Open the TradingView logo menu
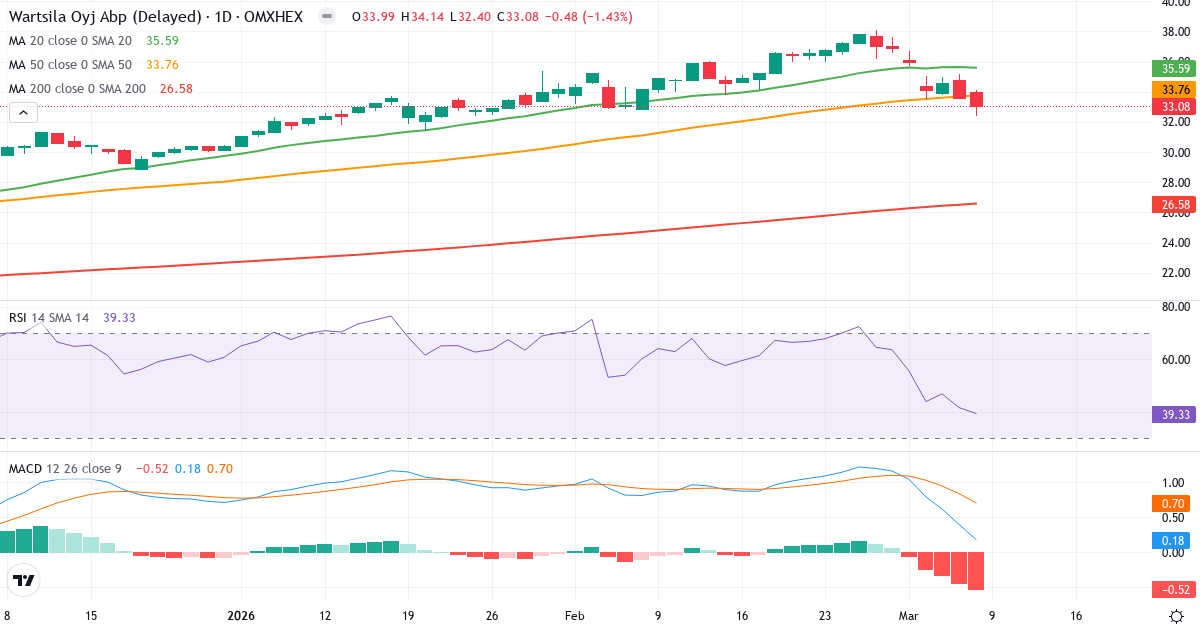Screen dimensions: 1200x630 pos(25,578)
